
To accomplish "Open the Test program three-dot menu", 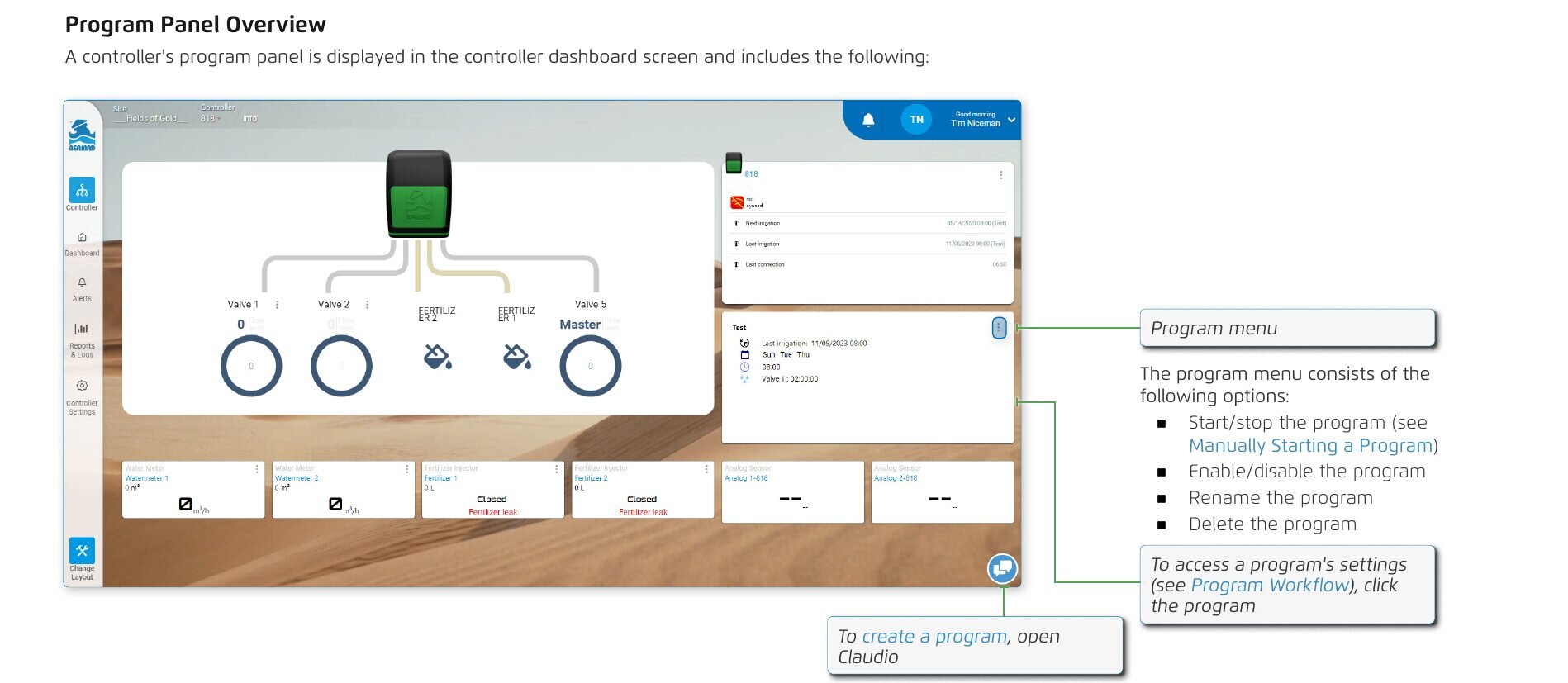I will click(x=999, y=328).
